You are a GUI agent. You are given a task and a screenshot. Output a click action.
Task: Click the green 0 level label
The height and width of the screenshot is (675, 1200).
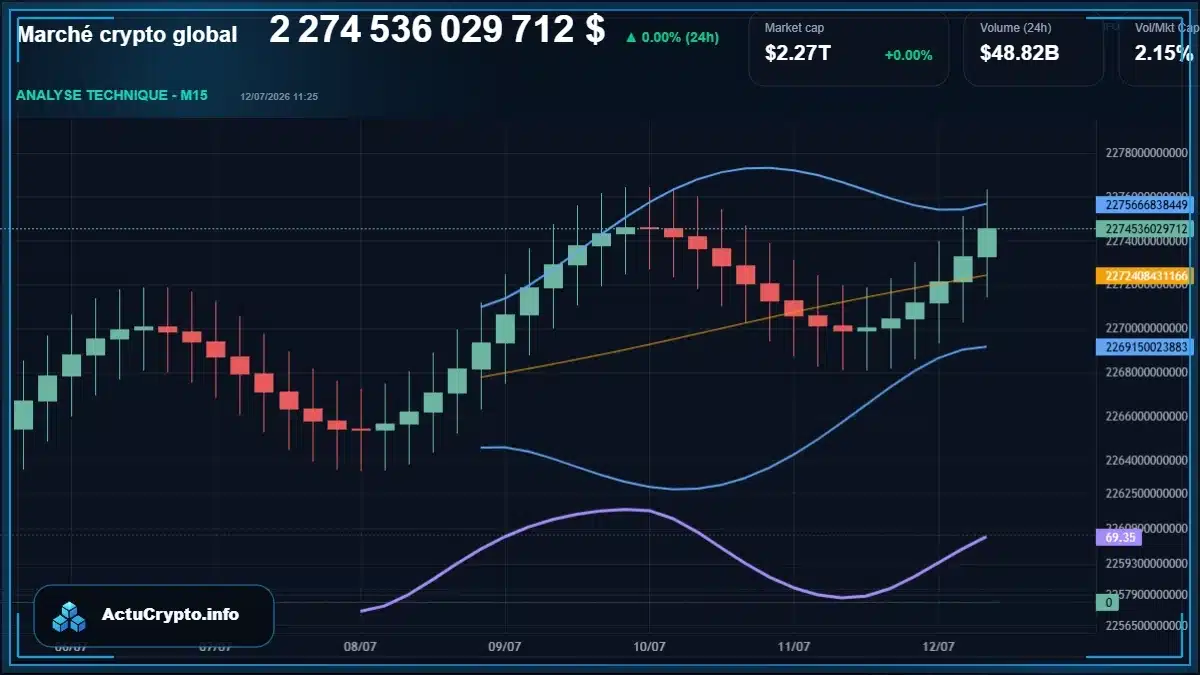(x=1108, y=602)
